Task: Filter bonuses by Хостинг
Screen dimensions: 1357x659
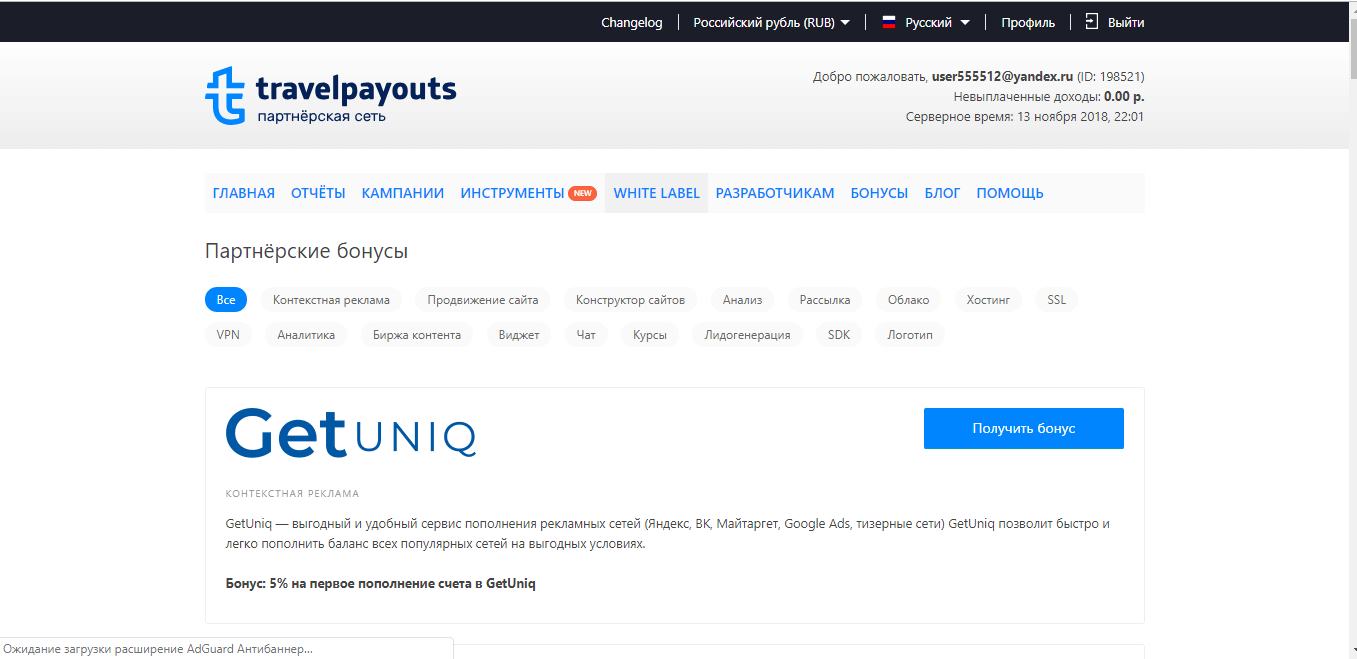Action: point(988,300)
